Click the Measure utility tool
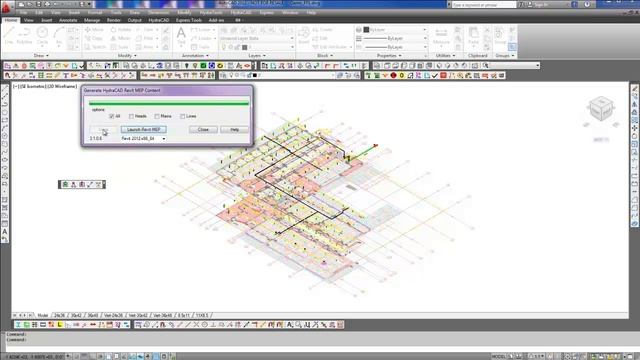640x360 pixels. (441, 37)
